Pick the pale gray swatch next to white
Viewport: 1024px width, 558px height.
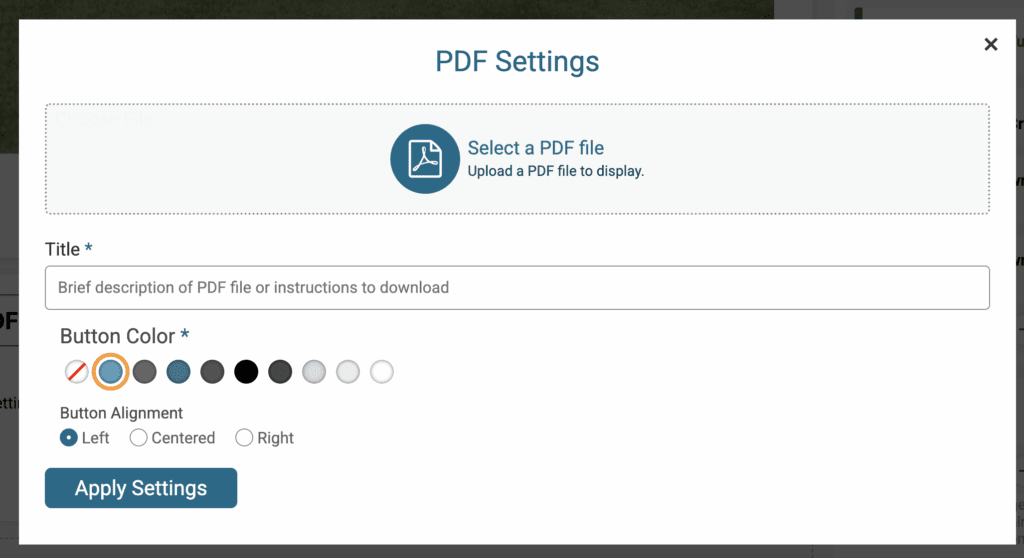[x=348, y=372]
